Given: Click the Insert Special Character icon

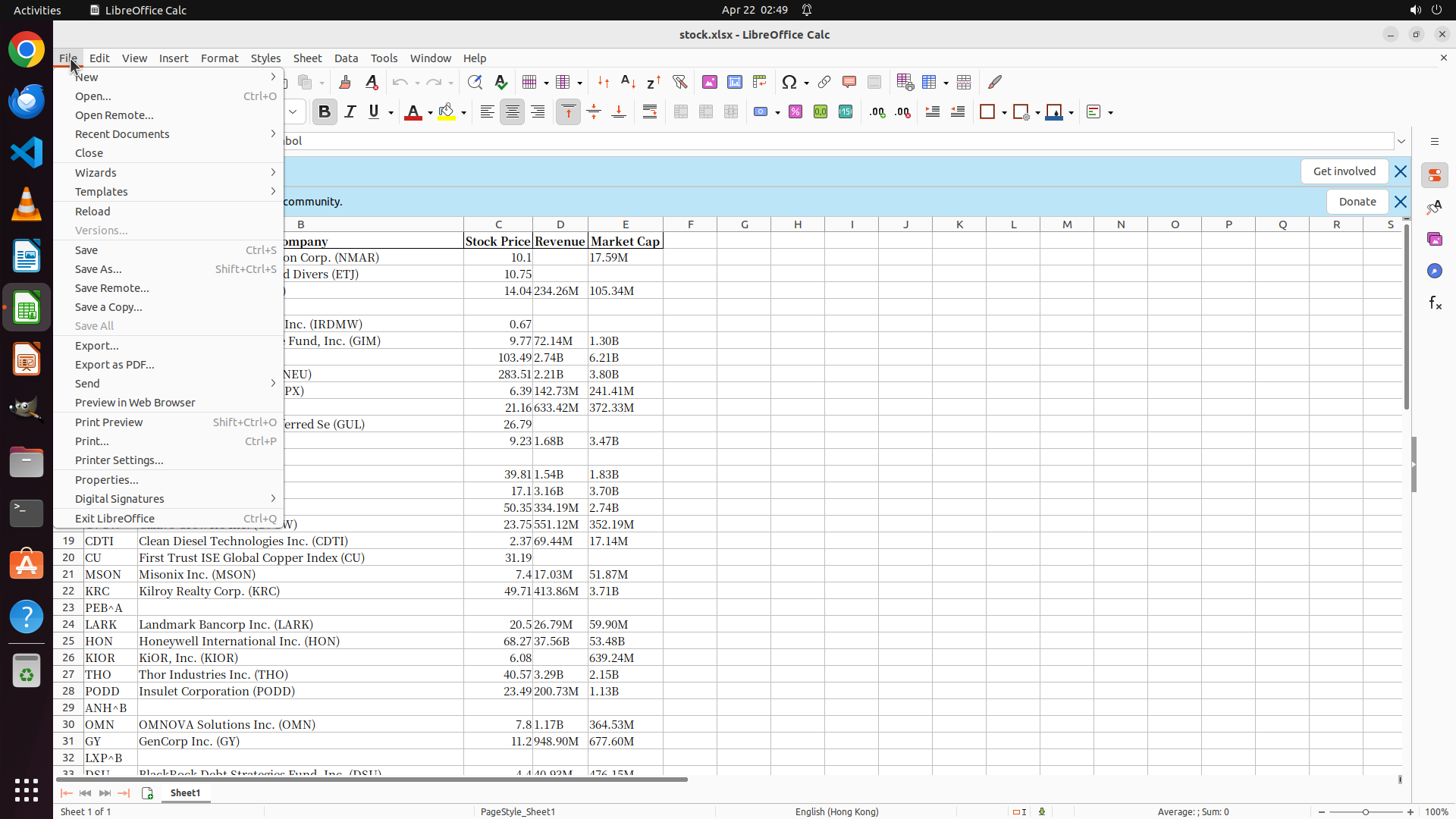Looking at the screenshot, I should point(789,82).
